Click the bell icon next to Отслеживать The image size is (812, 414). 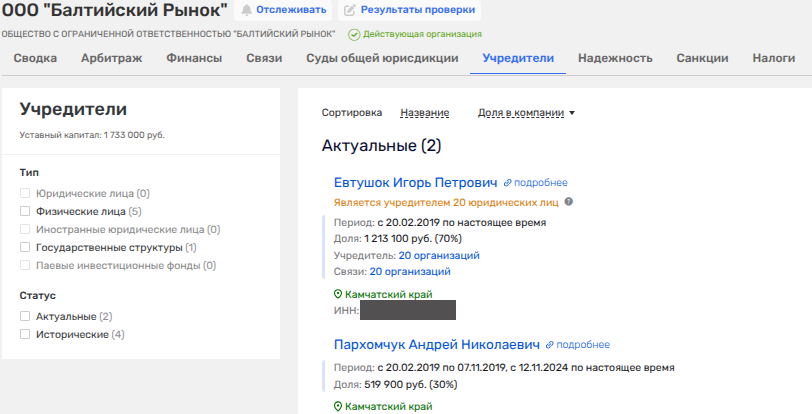(x=247, y=10)
